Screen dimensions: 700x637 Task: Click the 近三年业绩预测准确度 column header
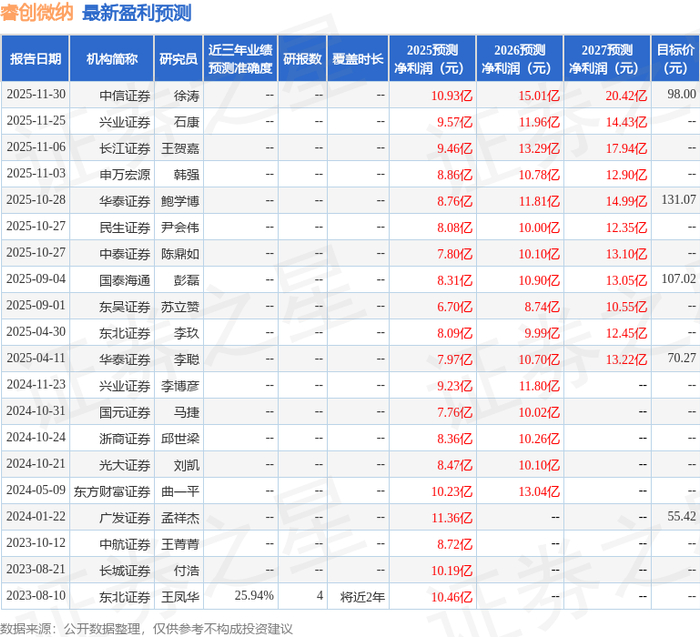point(240,58)
